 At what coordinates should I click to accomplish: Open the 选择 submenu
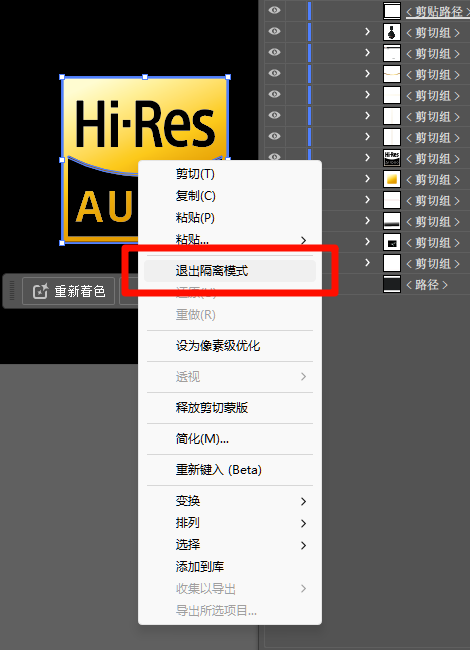pyautogui.click(x=230, y=545)
